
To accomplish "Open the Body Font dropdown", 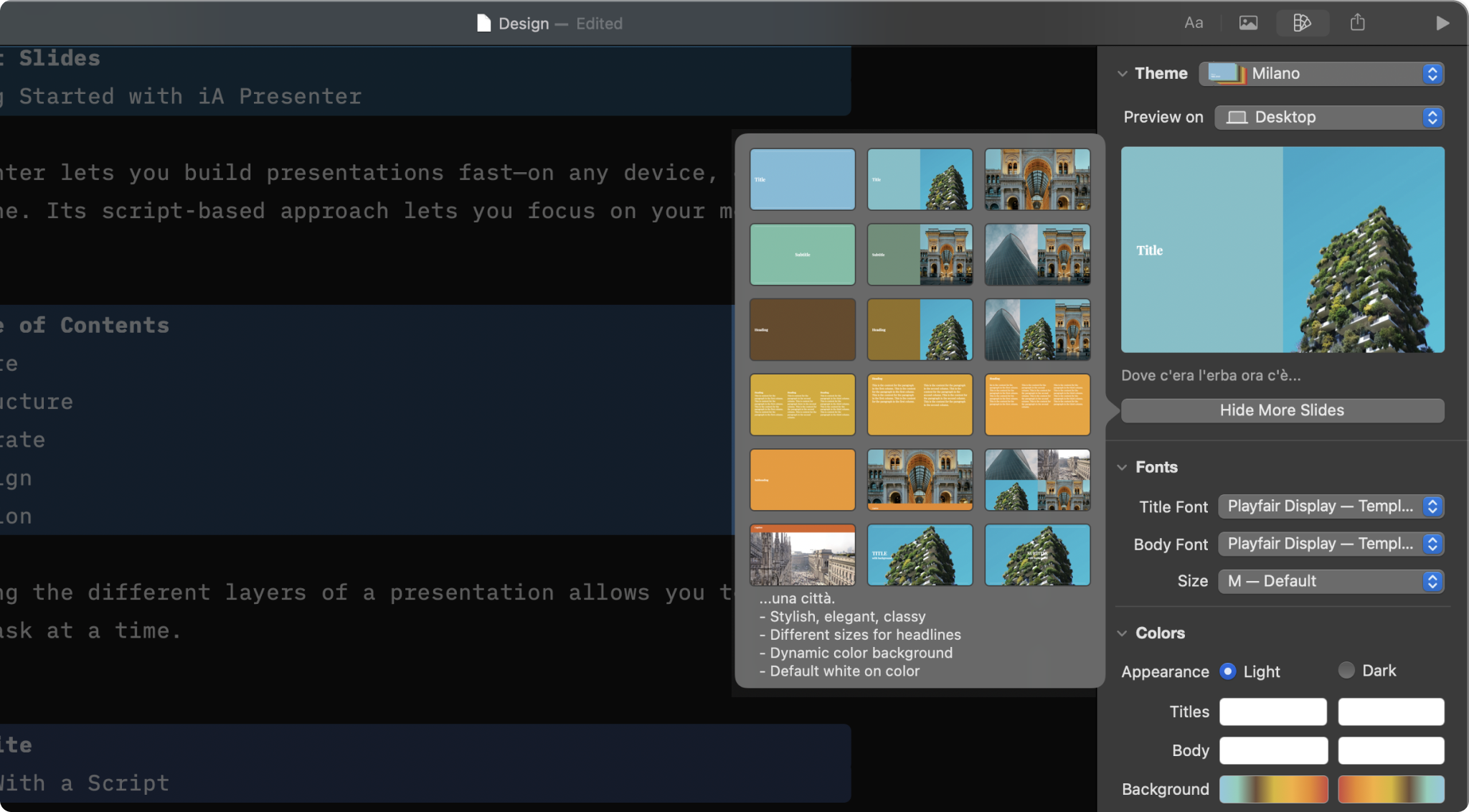I will tap(1331, 544).
